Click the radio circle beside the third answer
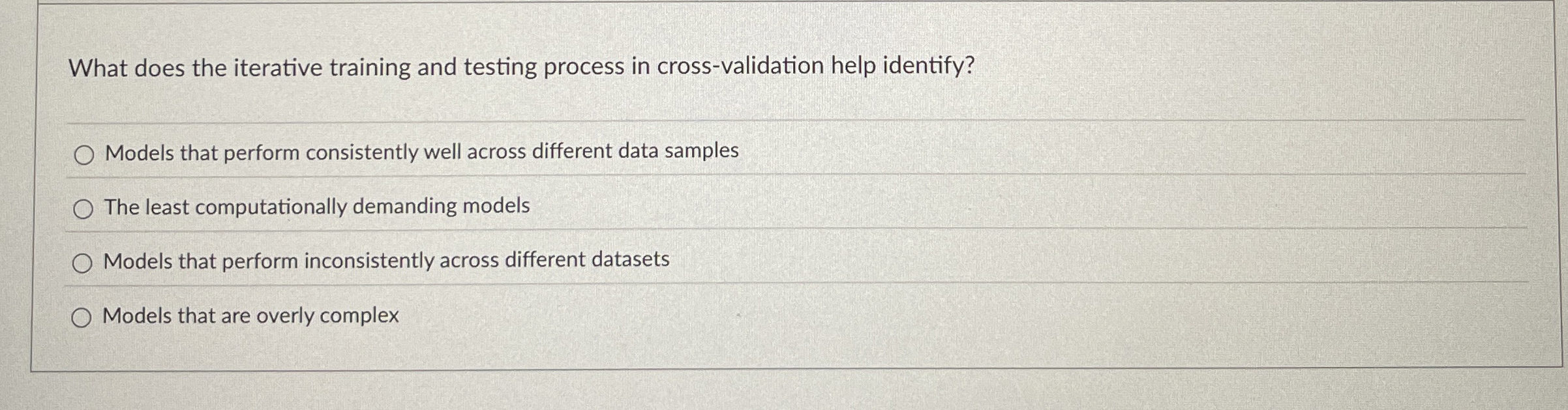Viewport: 1568px width, 410px height. click(x=83, y=263)
